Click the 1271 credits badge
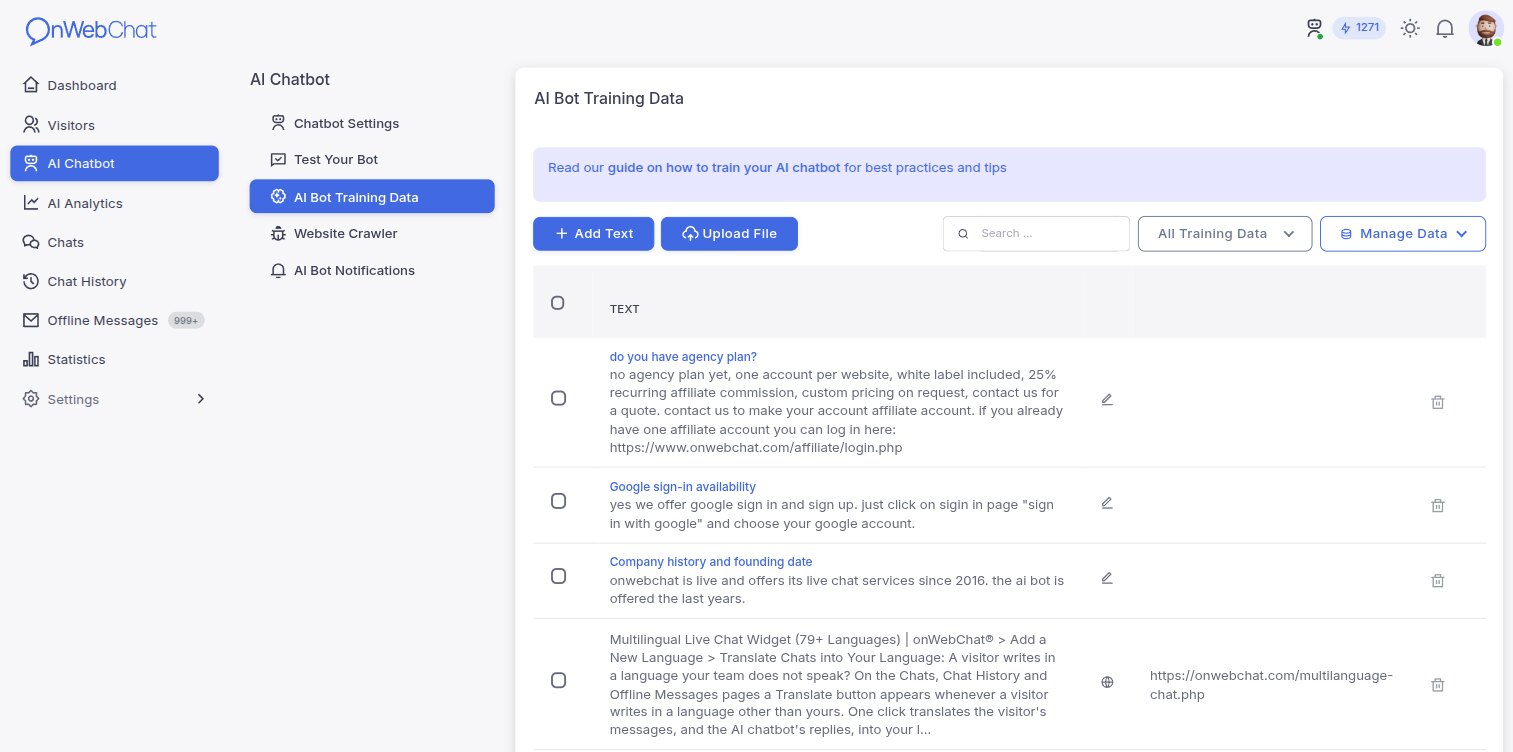This screenshot has width=1513, height=752. [x=1359, y=28]
